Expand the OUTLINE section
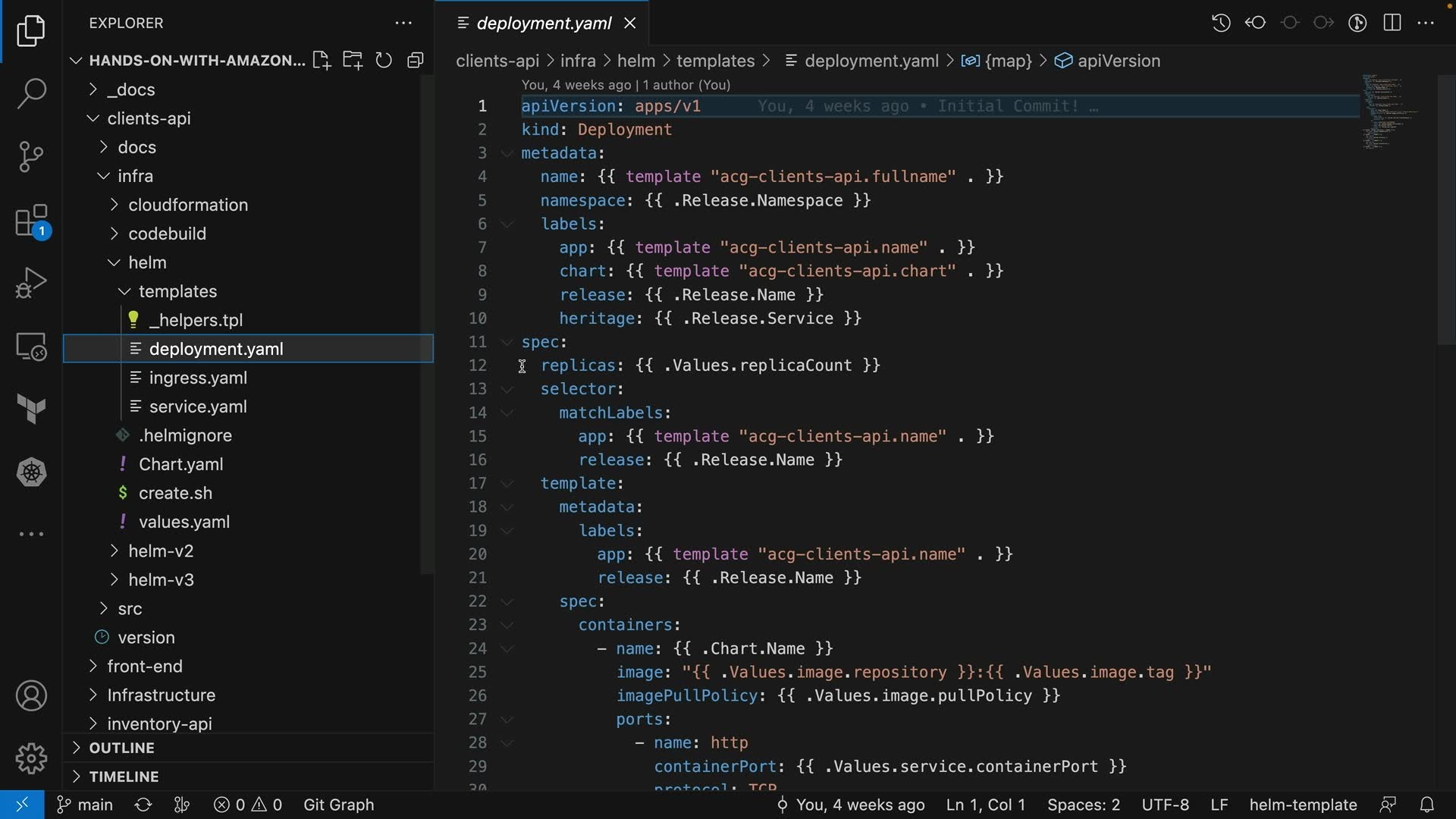Image resolution: width=1456 pixels, height=819 pixels. point(121,748)
